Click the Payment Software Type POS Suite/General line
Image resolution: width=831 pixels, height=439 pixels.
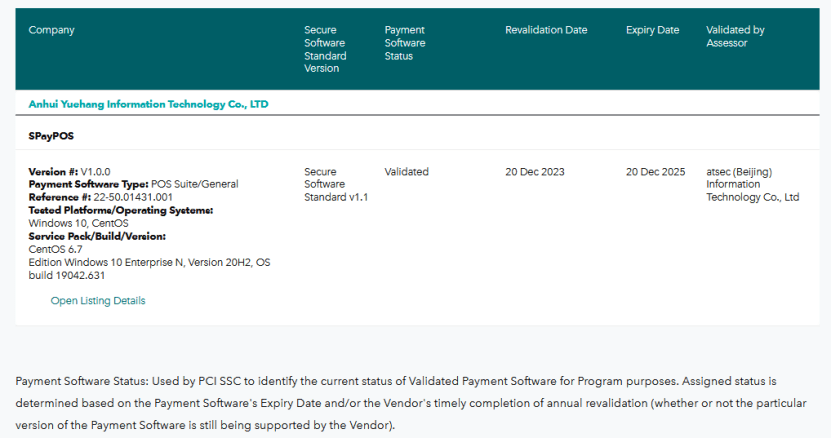pos(133,185)
